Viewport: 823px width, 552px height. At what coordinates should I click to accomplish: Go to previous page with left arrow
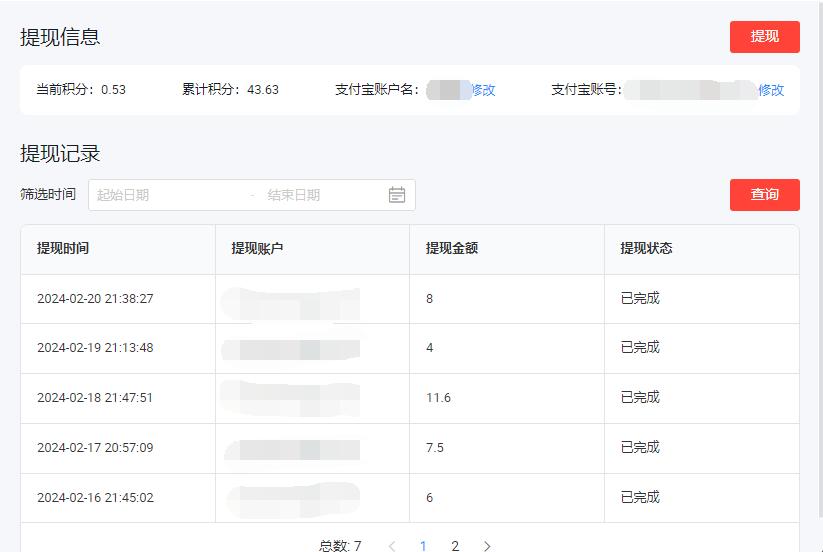click(392, 546)
